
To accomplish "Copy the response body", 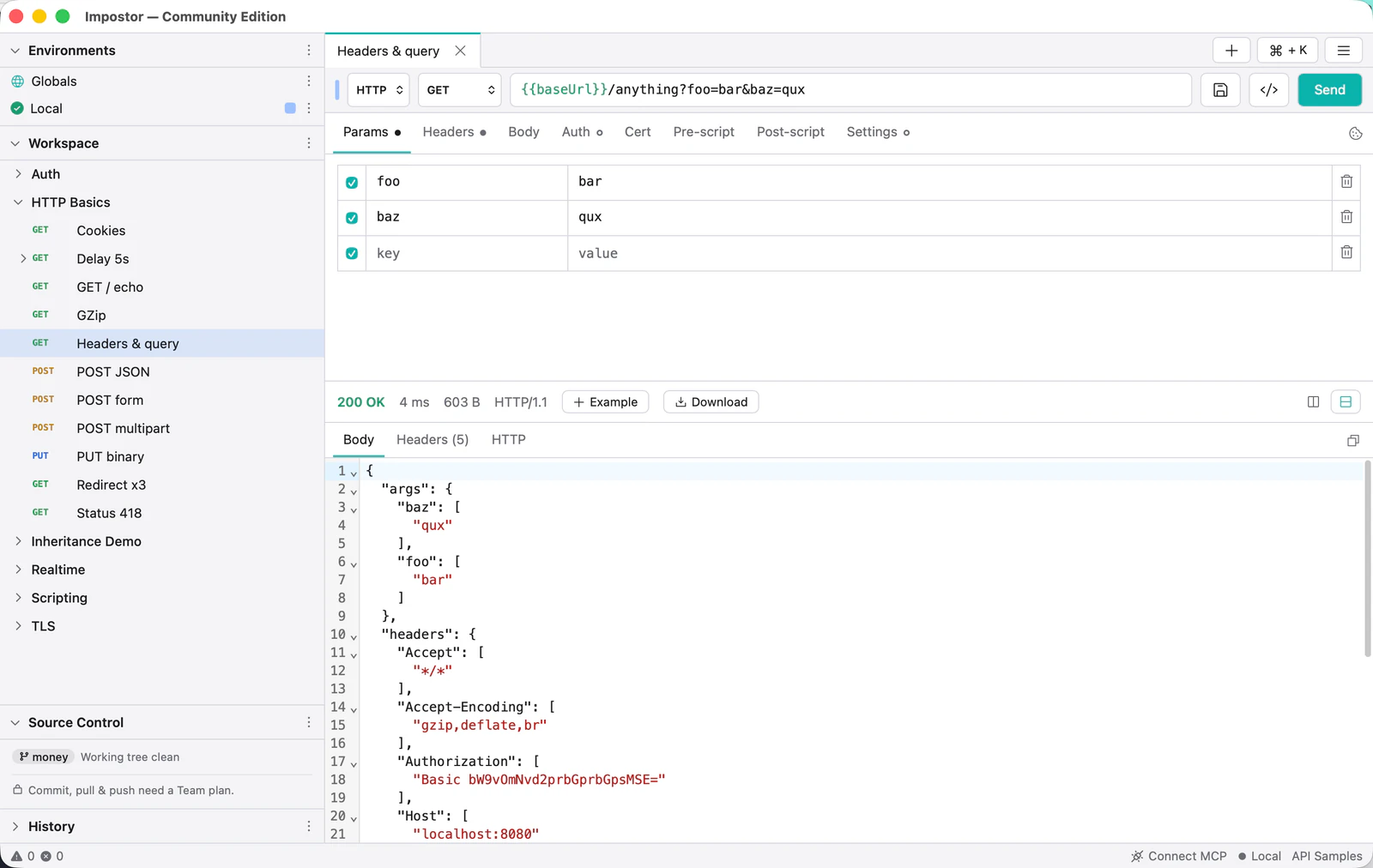I will pyautogui.click(x=1353, y=441).
